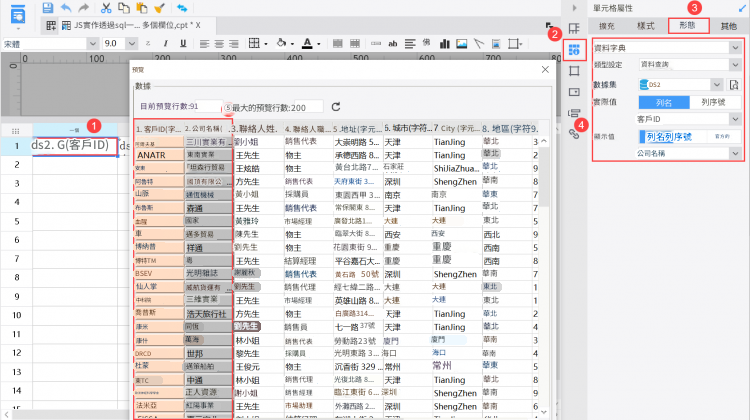Image resolution: width=750 pixels, height=420 pixels.
Task: Toggle Underline formatting
Action: [x=183, y=44]
